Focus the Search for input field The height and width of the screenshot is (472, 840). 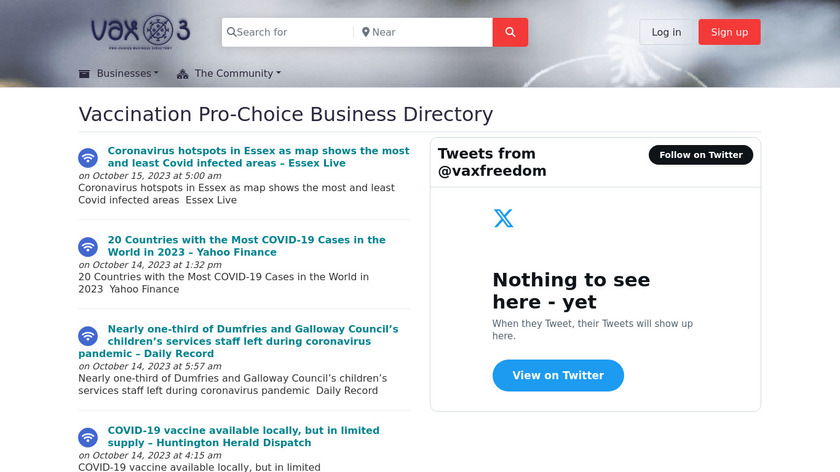click(x=292, y=32)
